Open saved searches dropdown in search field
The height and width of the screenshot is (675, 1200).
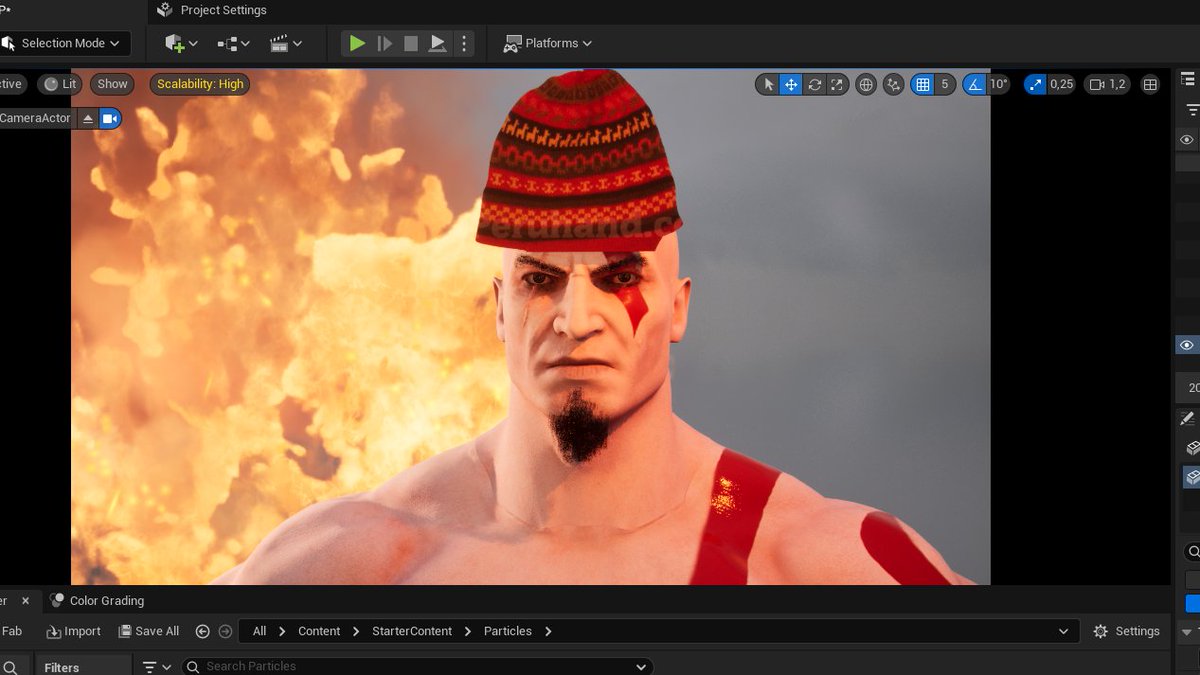tap(641, 666)
